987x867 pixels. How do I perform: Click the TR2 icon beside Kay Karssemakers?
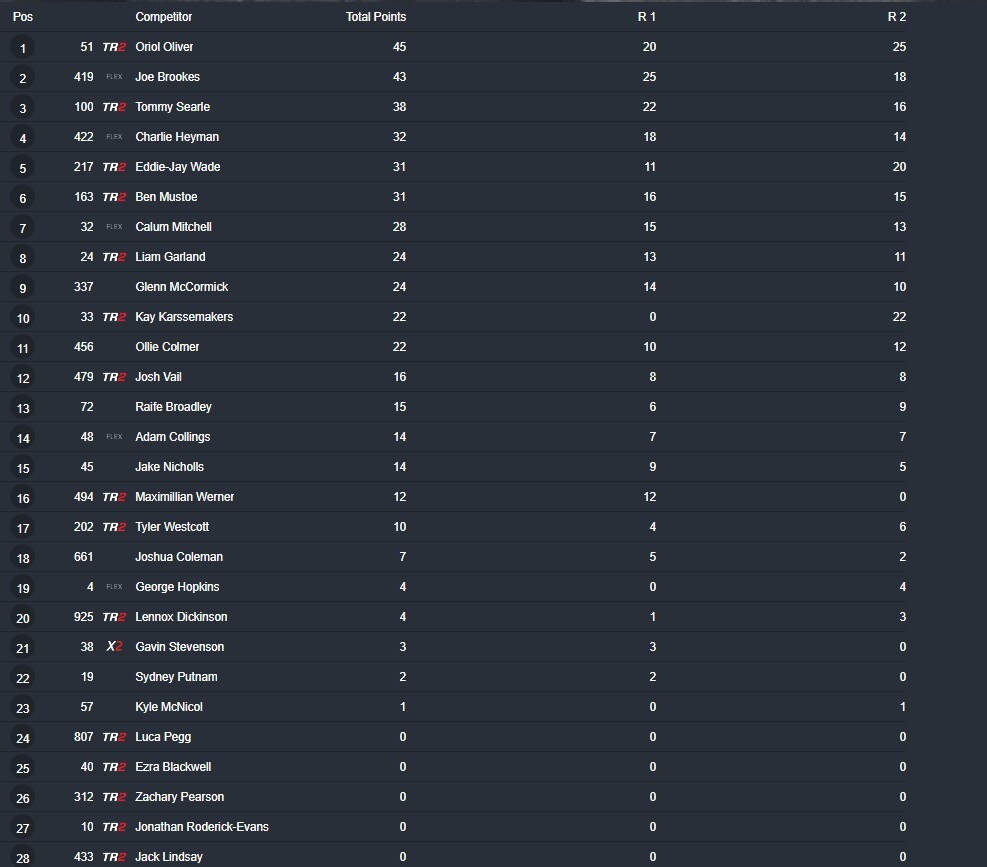[x=114, y=317]
